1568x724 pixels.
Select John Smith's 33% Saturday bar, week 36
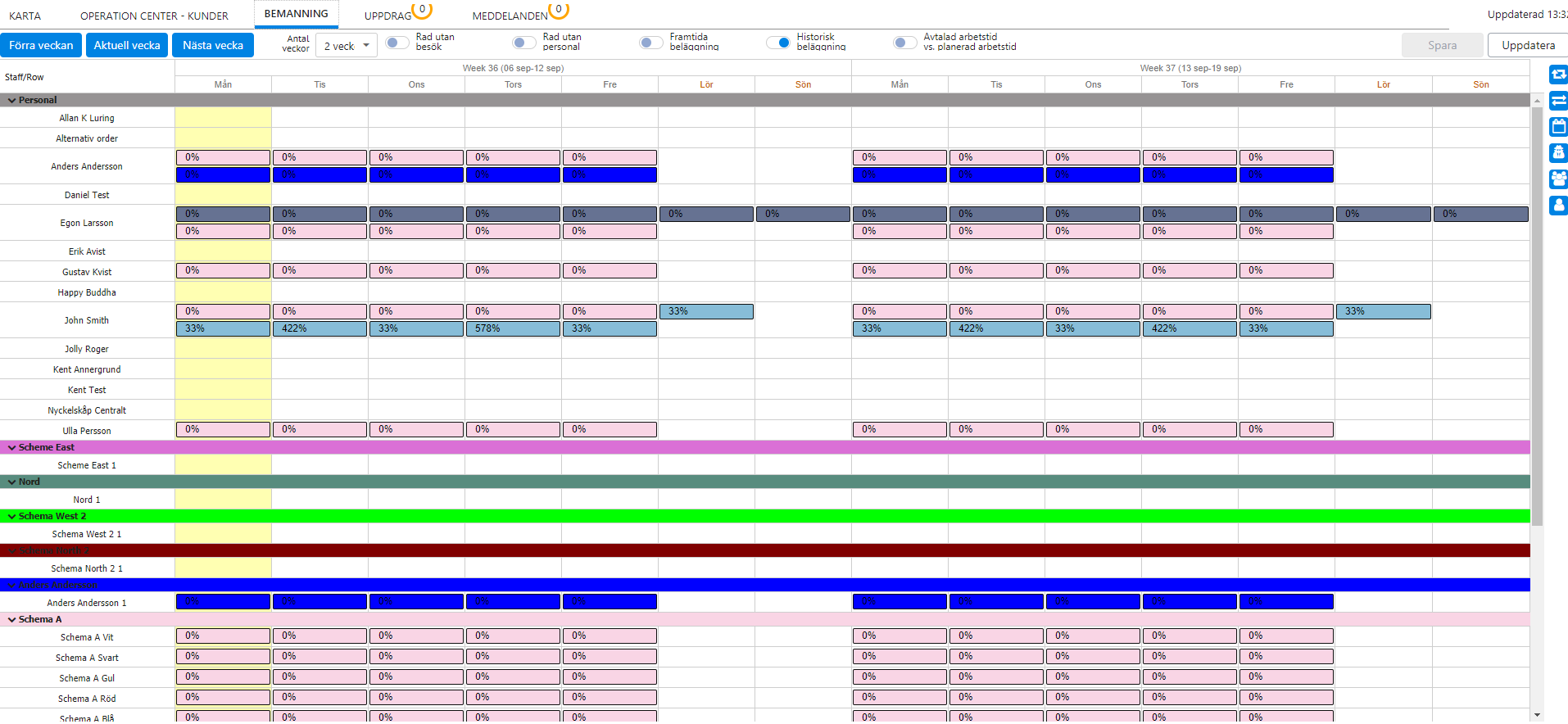pyautogui.click(x=706, y=311)
